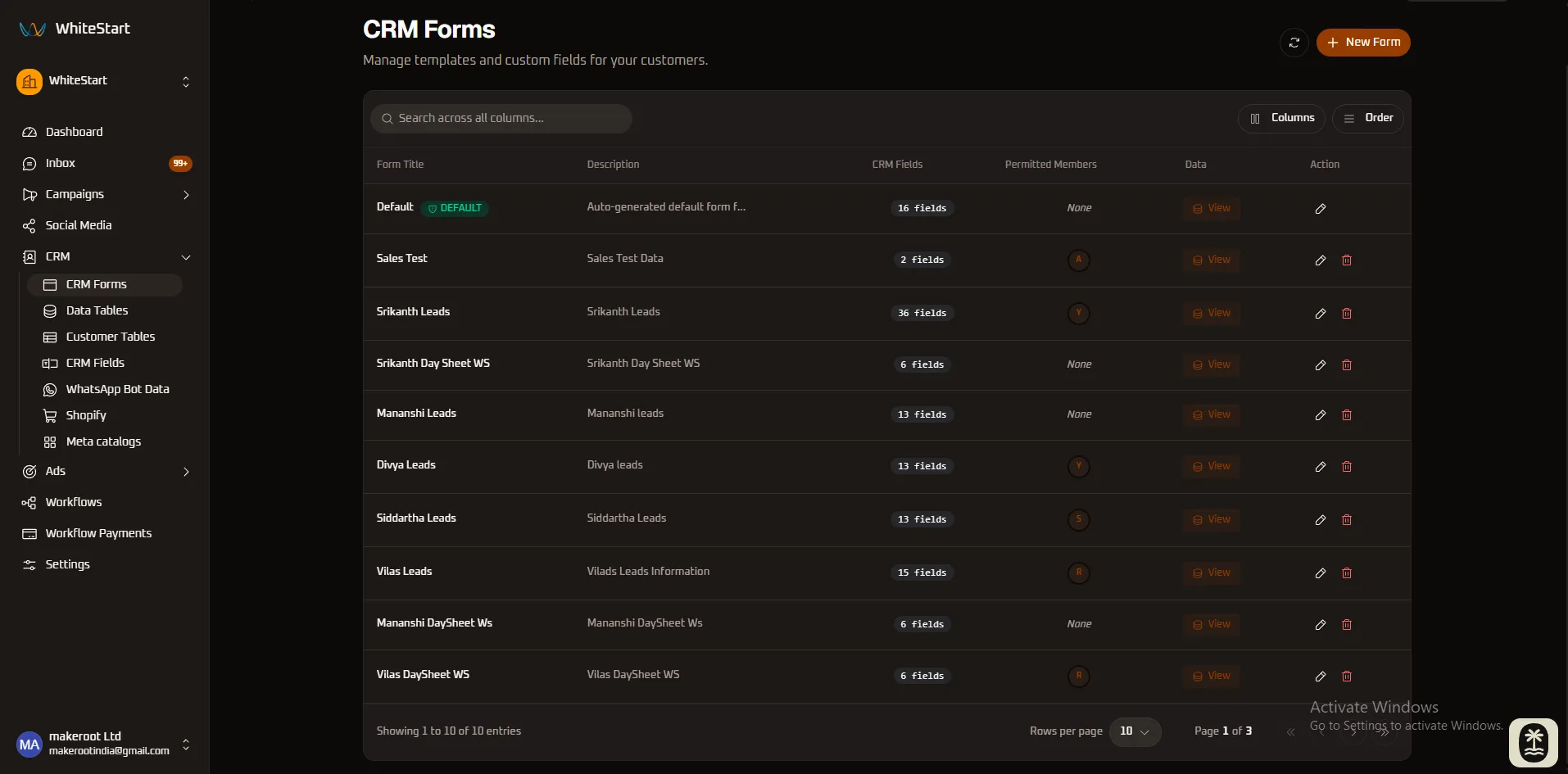Edit the Default form with pencil icon
The height and width of the screenshot is (774, 1568).
(1321, 209)
